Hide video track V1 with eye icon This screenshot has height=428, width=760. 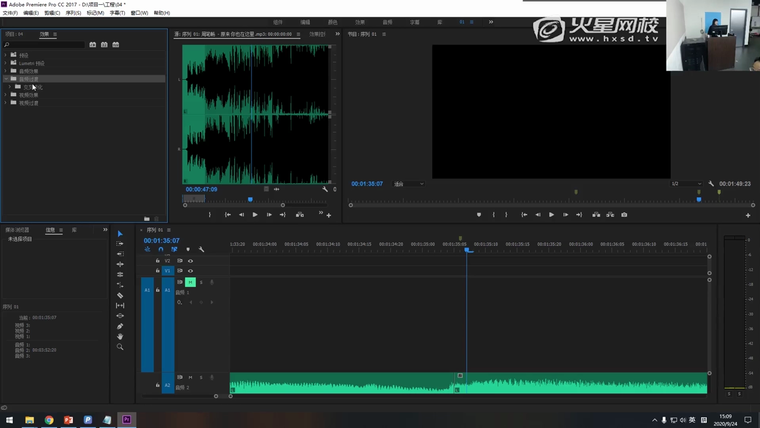190,271
